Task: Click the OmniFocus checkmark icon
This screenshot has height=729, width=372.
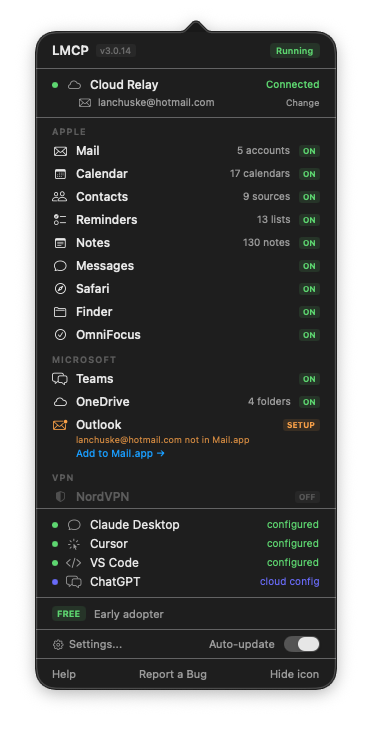Action: pyautogui.click(x=60, y=335)
